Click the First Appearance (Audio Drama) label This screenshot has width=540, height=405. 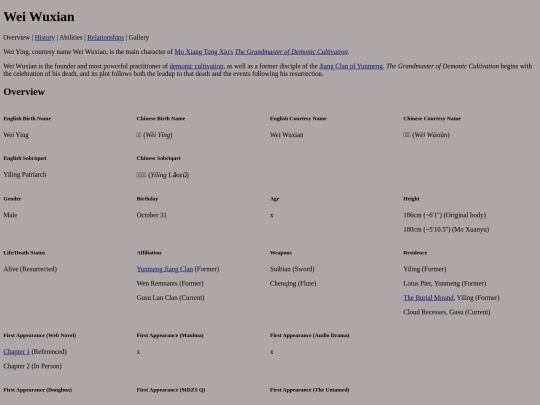[310, 335]
